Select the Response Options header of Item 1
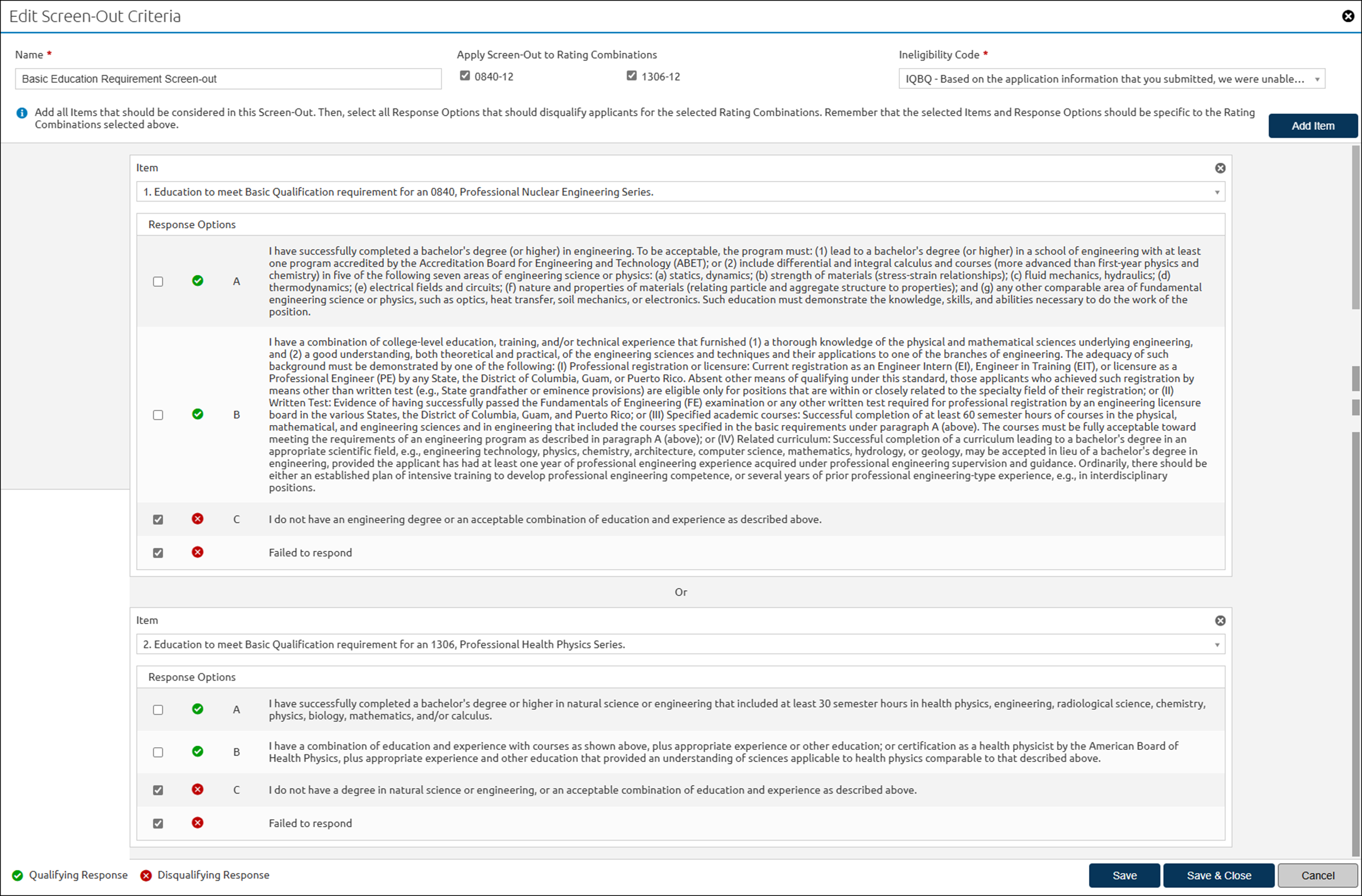 (192, 225)
